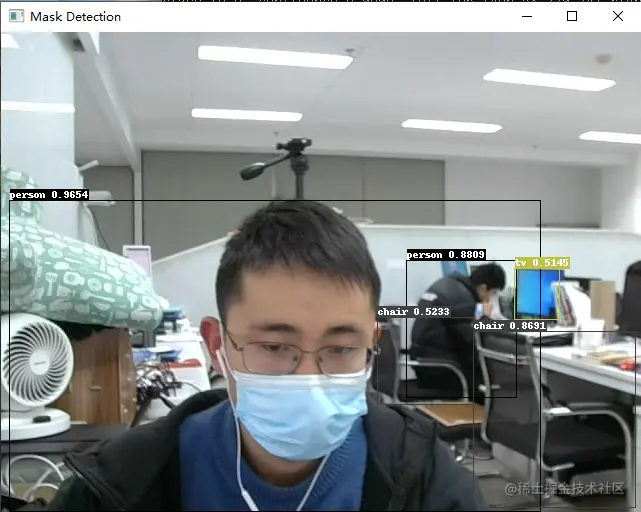Click the "chair 0.5233" detection label
Screen dimensions: 641x512
tap(414, 312)
